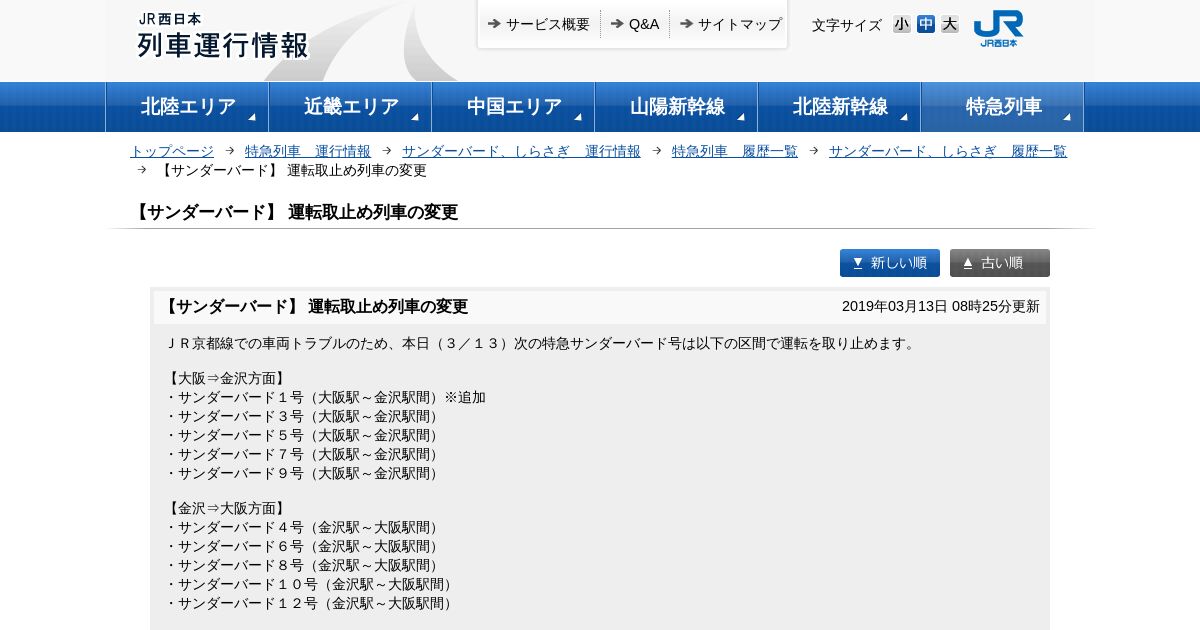Click the JR West blue logo icon
Image resolution: width=1200 pixels, height=630 pixels.
click(998, 28)
